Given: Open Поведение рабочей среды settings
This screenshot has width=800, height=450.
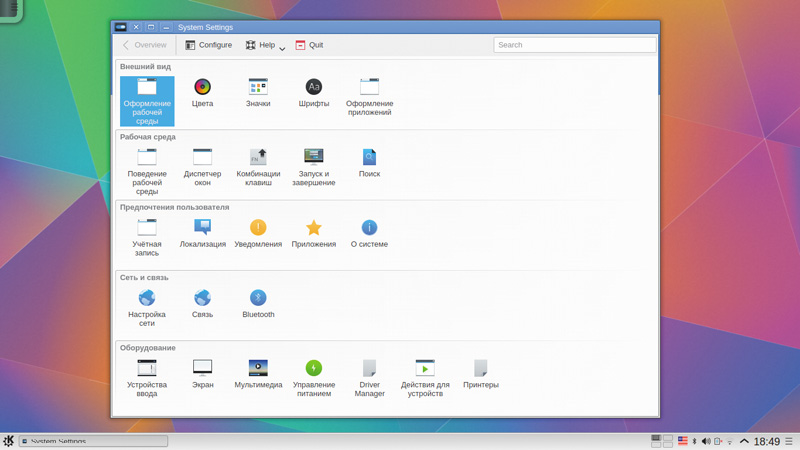Looking at the screenshot, I should click(x=147, y=171).
